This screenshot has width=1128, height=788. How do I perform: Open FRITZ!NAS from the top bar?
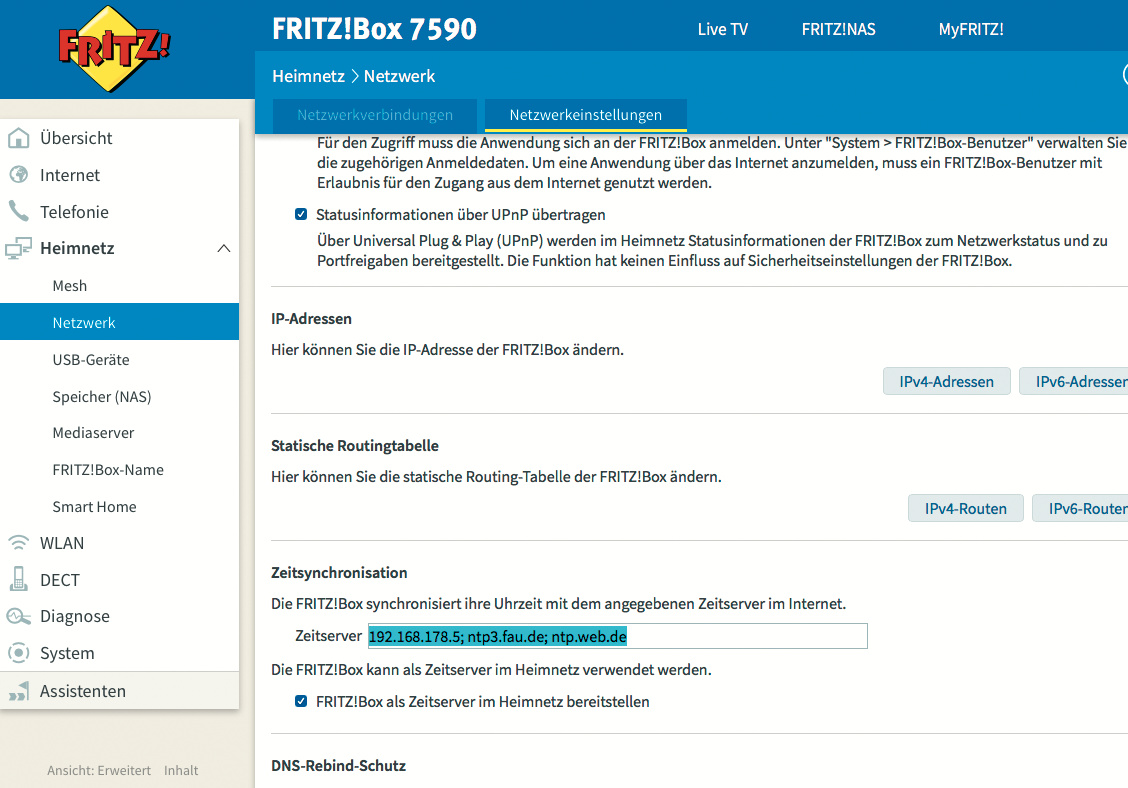838,30
